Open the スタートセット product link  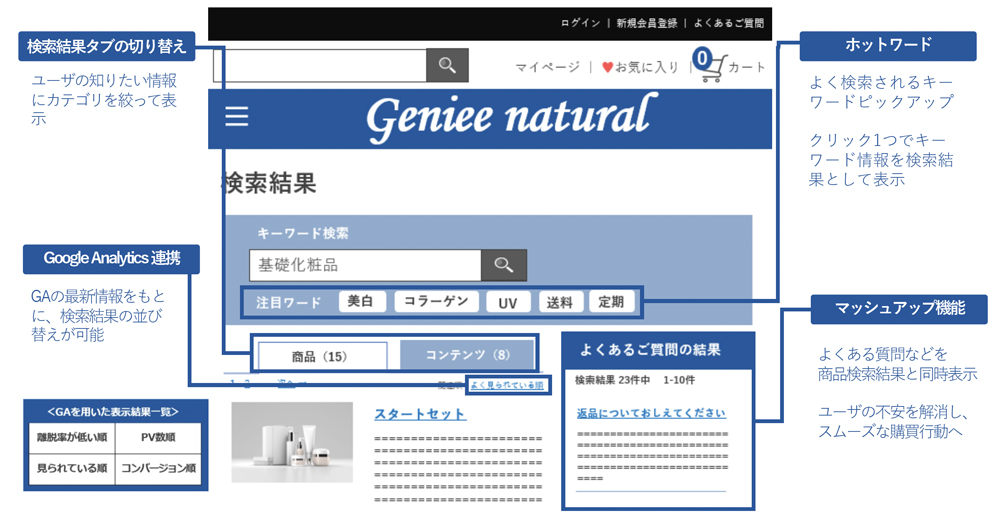click(420, 414)
